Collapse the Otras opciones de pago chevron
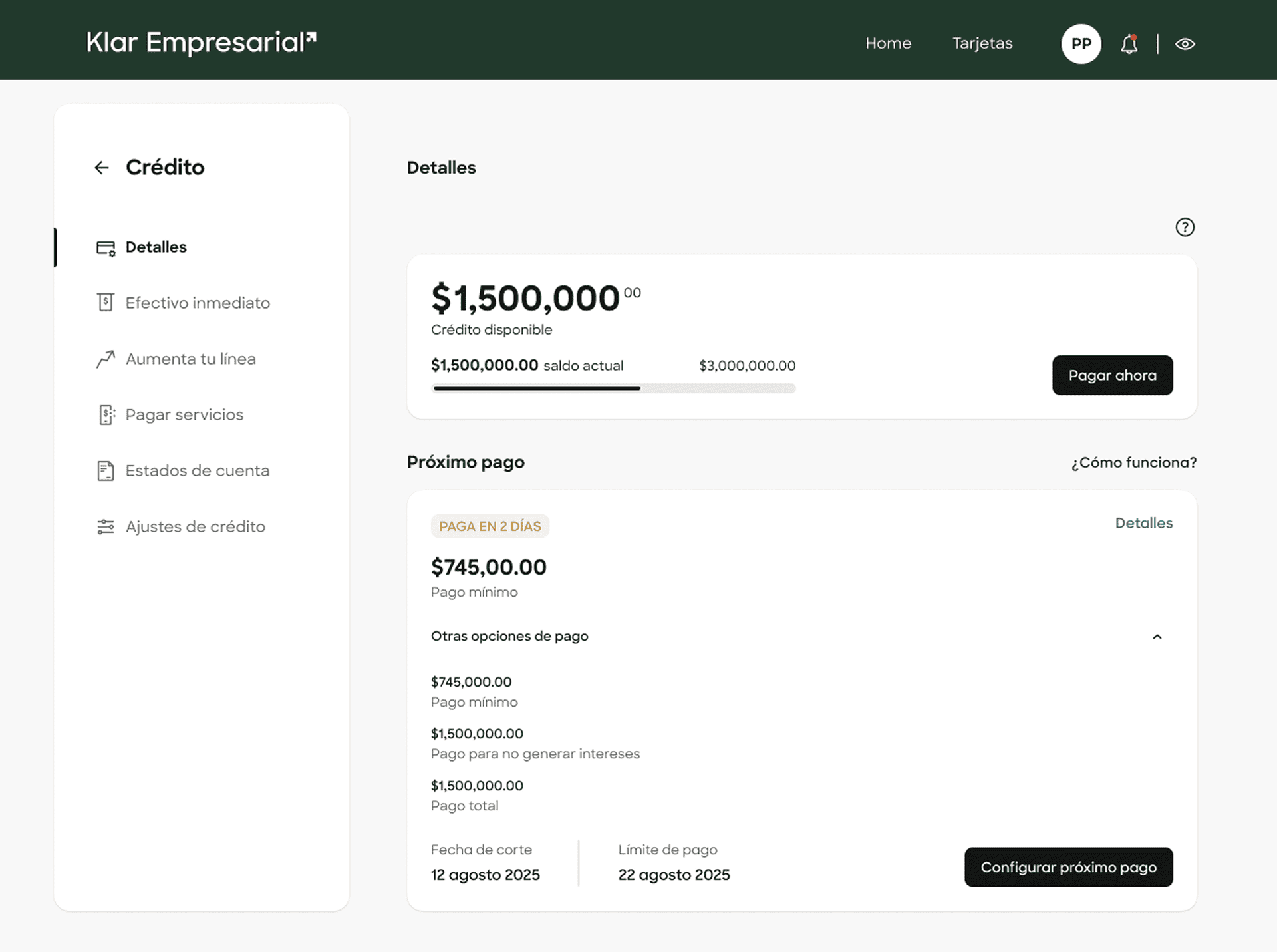 [x=1157, y=637]
